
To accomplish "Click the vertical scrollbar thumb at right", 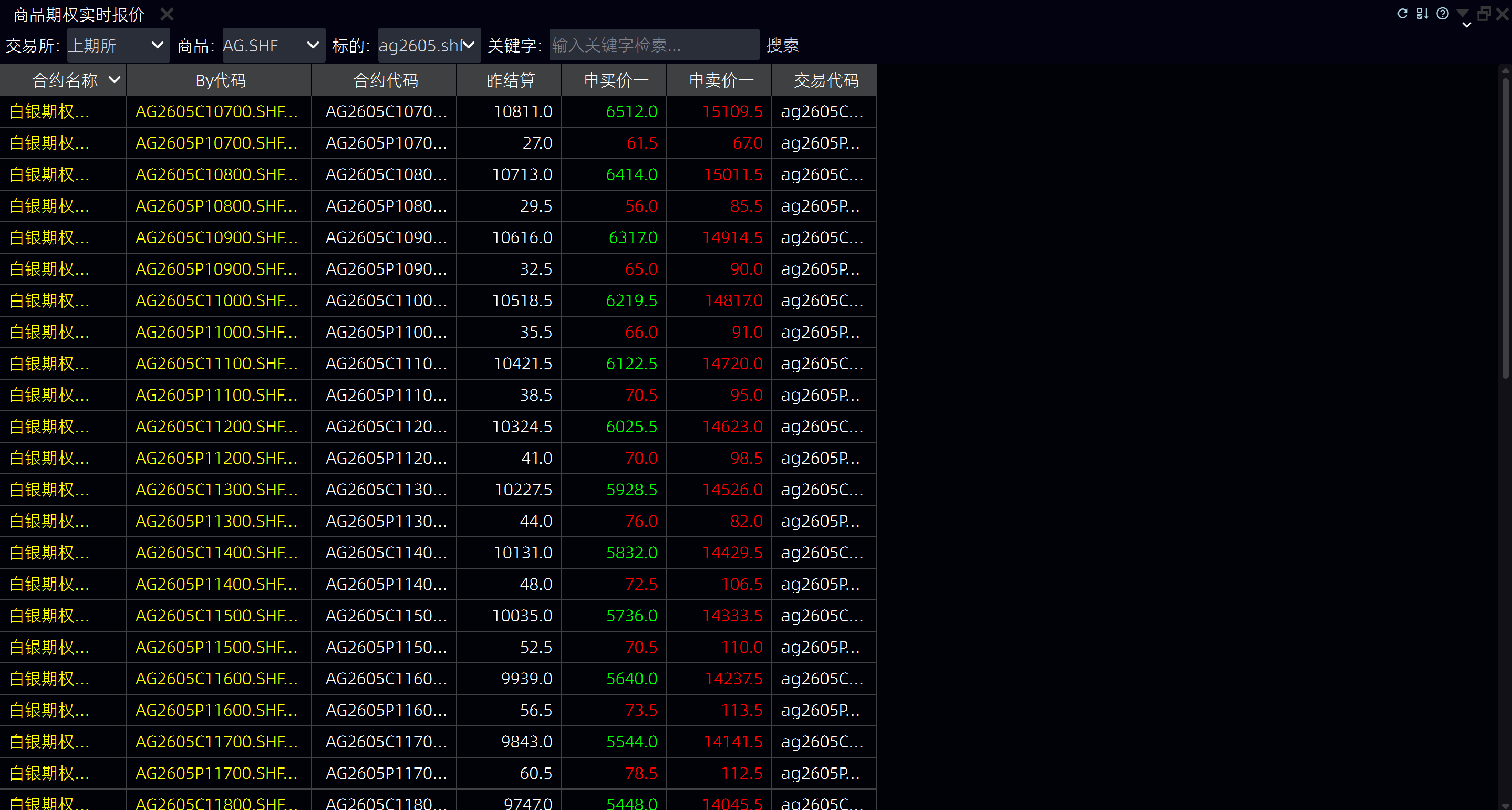I will pyautogui.click(x=1505, y=229).
